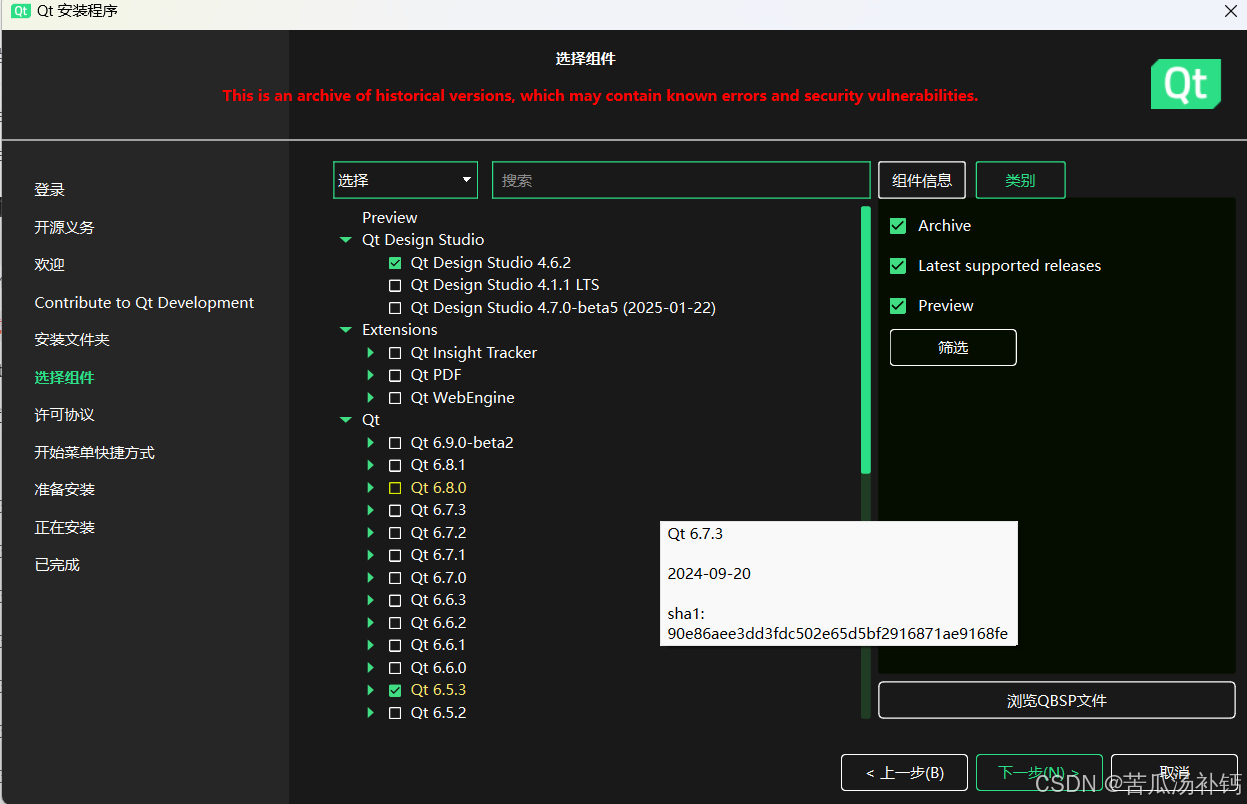Viewport: 1247px width, 804px height.
Task: Tick the Qt Insight Tracker checkbox
Action: click(x=395, y=353)
